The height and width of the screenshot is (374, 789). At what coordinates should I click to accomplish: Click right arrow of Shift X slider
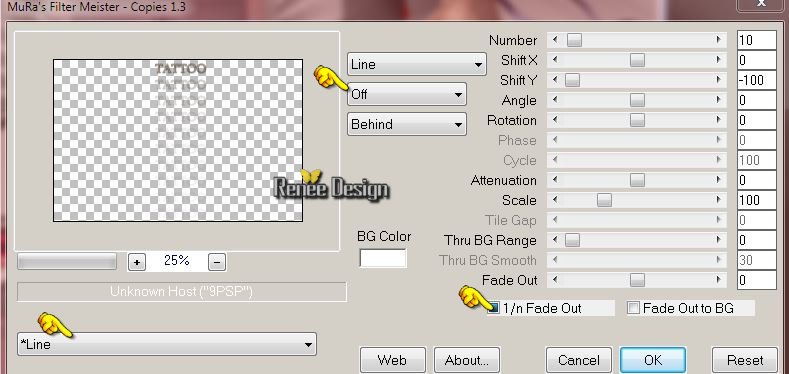(x=719, y=60)
